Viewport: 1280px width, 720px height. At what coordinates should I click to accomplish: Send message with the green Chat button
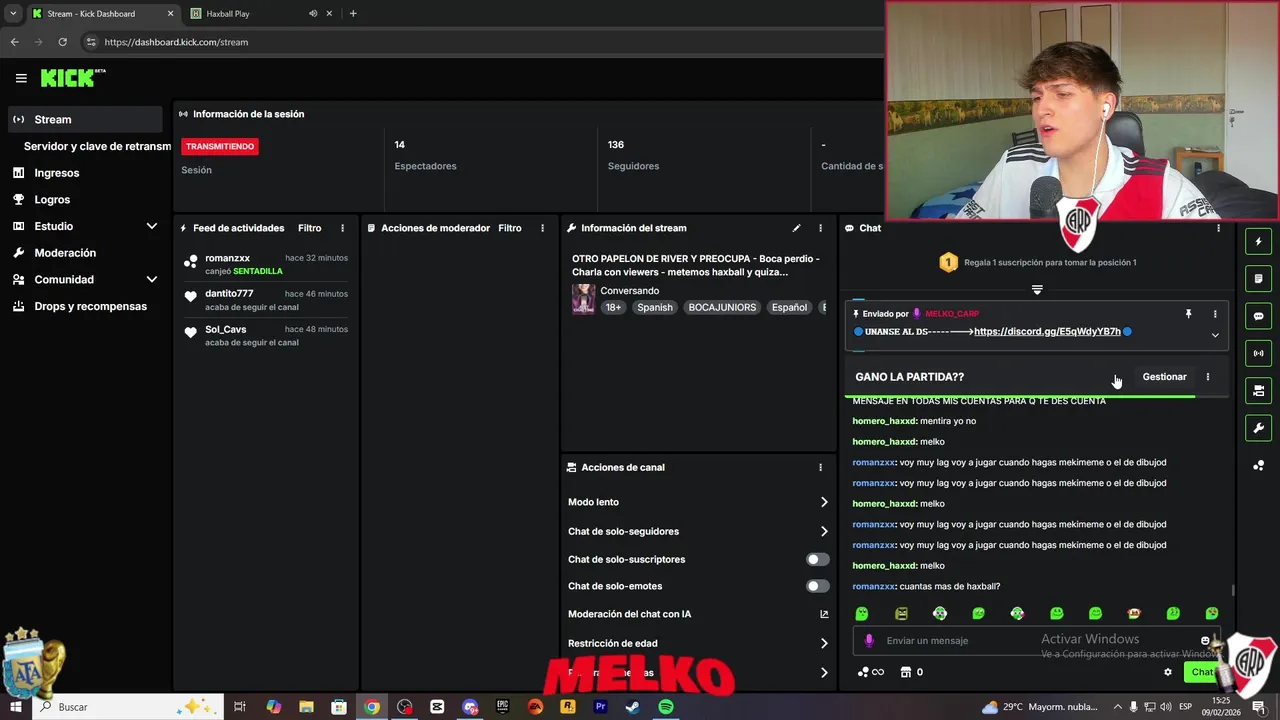(x=1203, y=672)
